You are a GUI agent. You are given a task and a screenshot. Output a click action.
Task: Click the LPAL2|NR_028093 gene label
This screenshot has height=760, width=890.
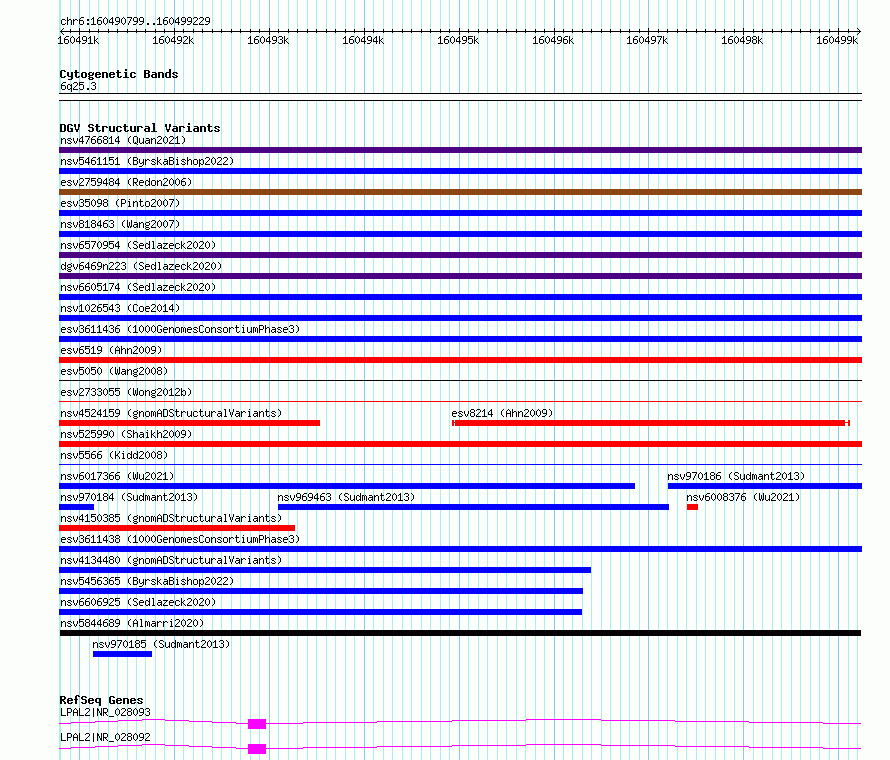[105, 712]
